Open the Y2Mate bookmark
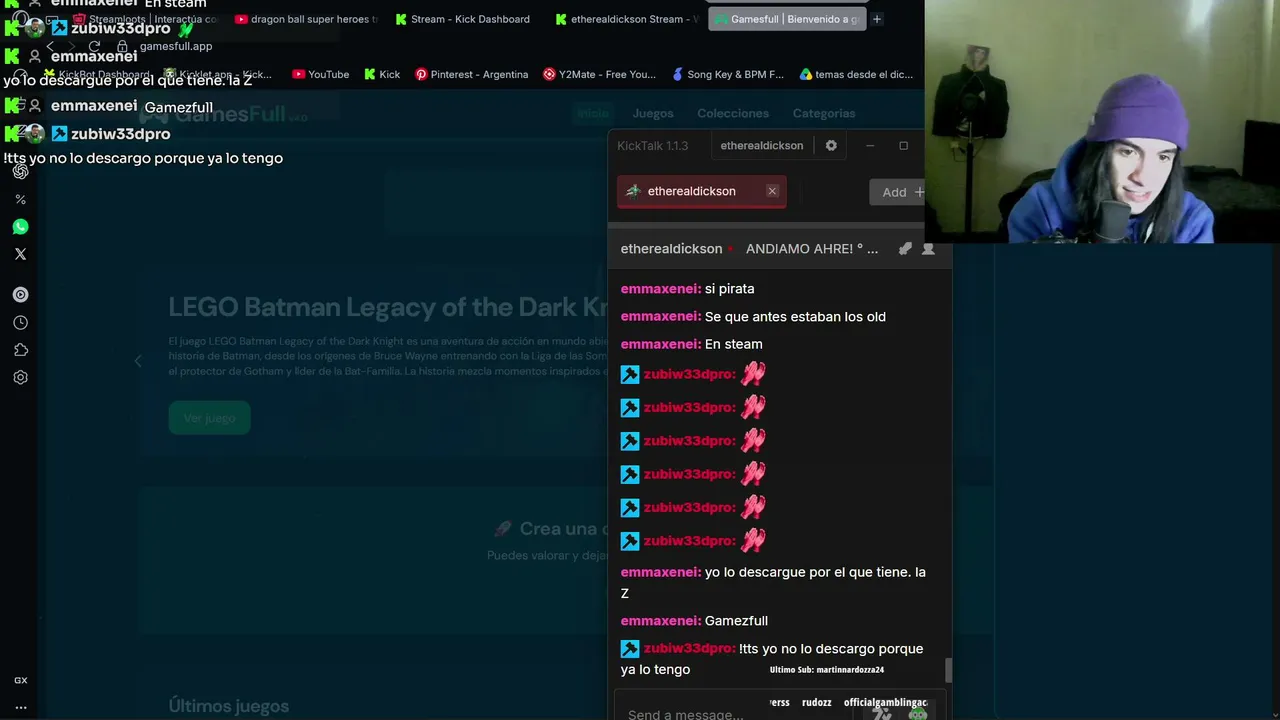This screenshot has height=720, width=1280. pyautogui.click(x=599, y=74)
